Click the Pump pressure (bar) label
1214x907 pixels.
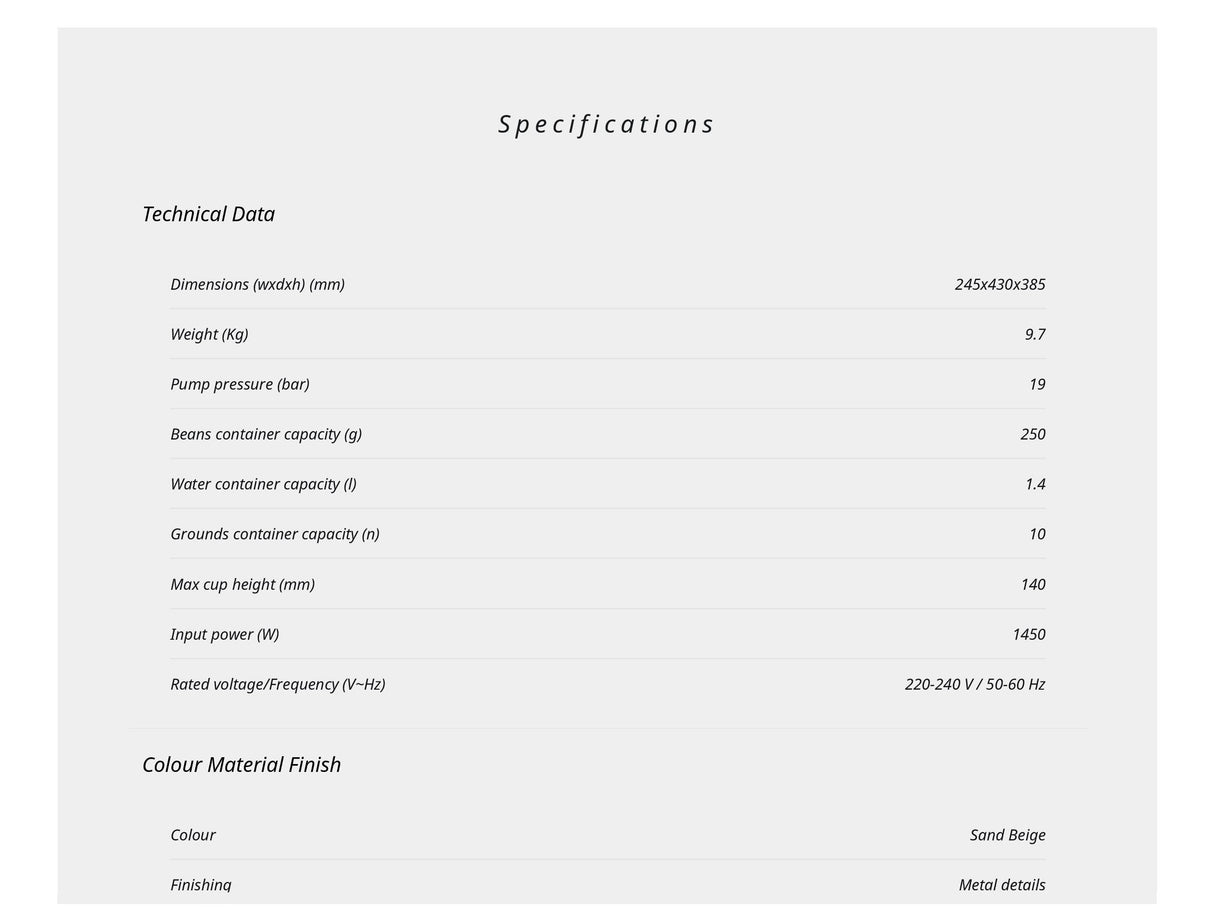pos(240,384)
